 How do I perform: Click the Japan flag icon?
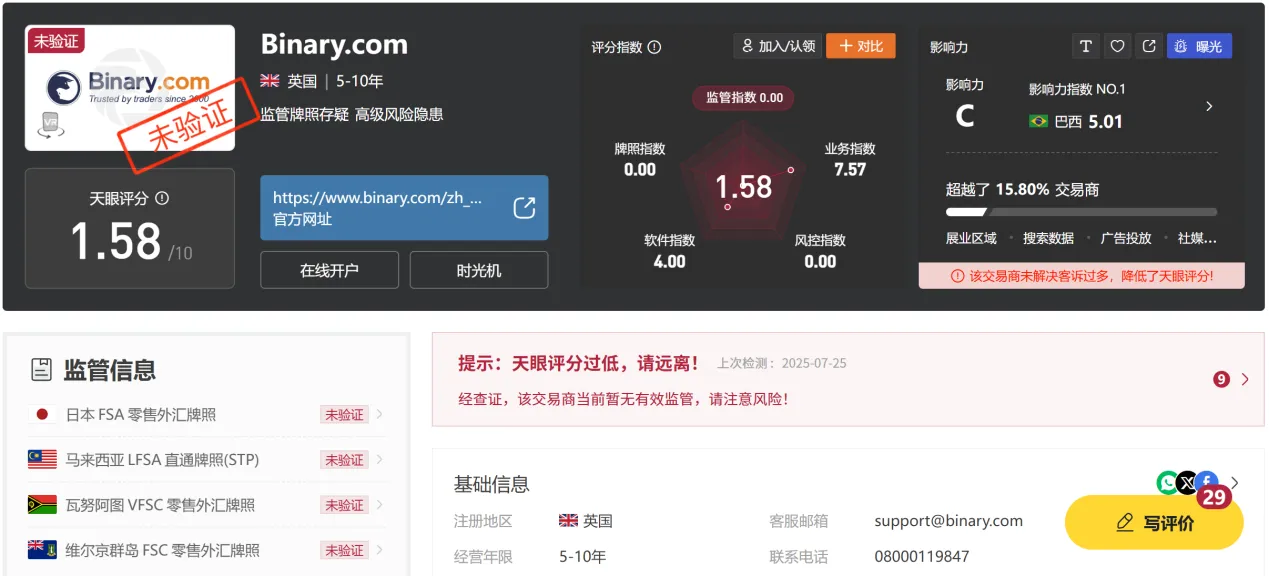click(42, 414)
